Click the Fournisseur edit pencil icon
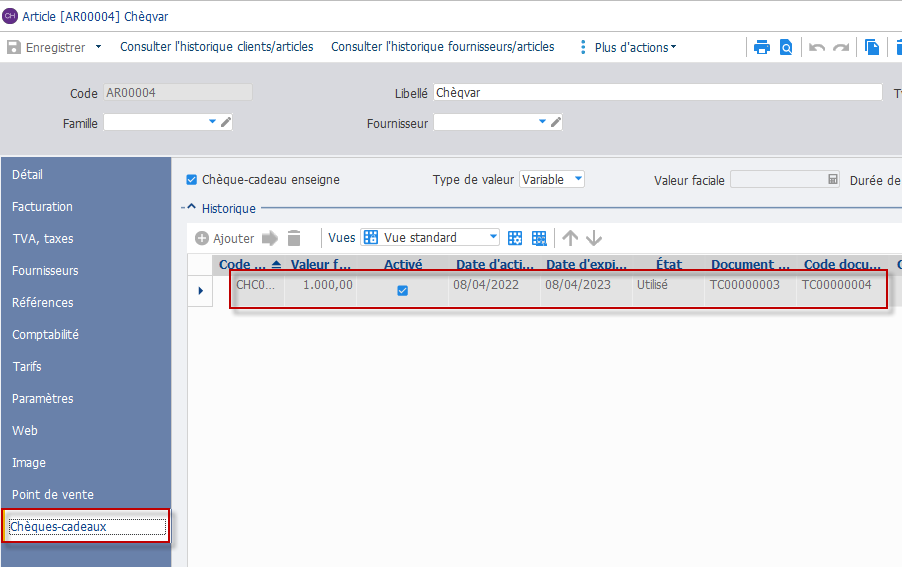 pyautogui.click(x=556, y=121)
